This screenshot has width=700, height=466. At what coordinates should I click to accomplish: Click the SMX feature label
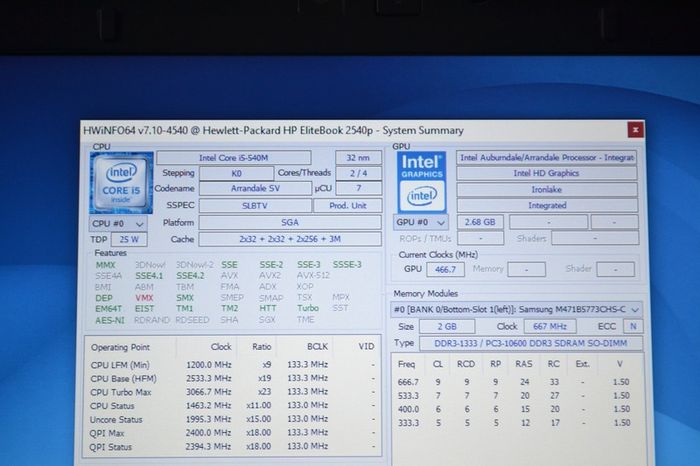pos(185,298)
